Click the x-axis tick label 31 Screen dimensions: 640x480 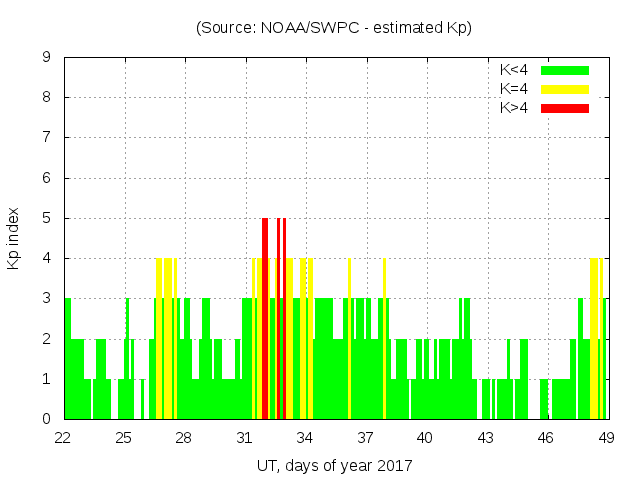coord(244,438)
